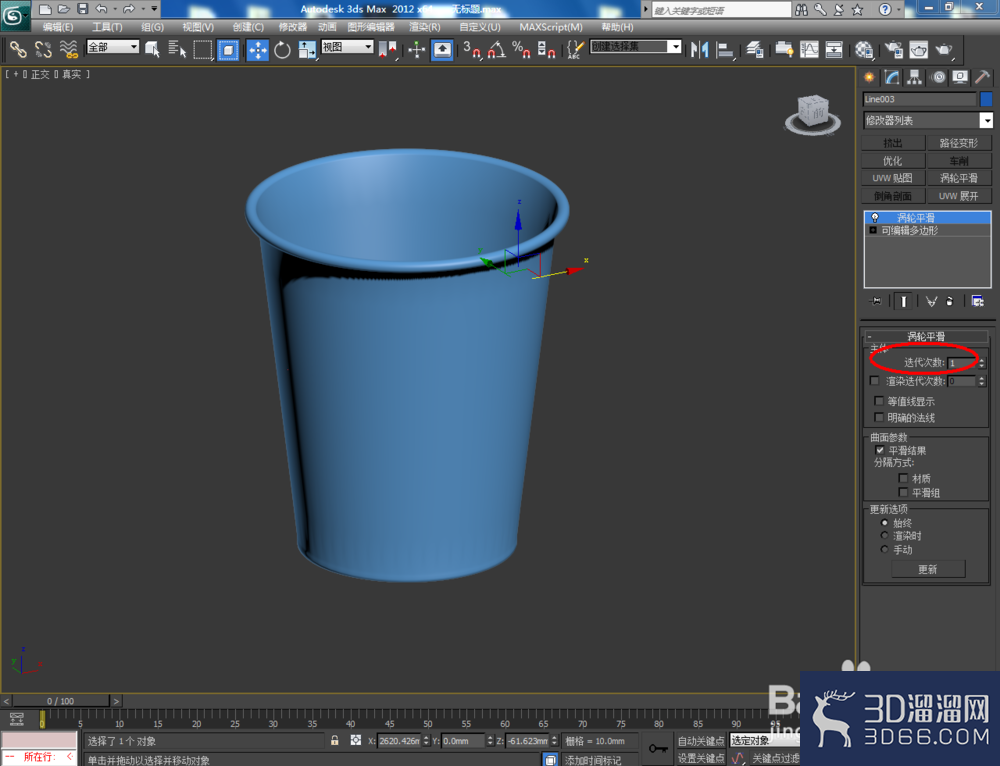Open the Render Setup teapot icon
The width and height of the screenshot is (1000, 766).
893,50
